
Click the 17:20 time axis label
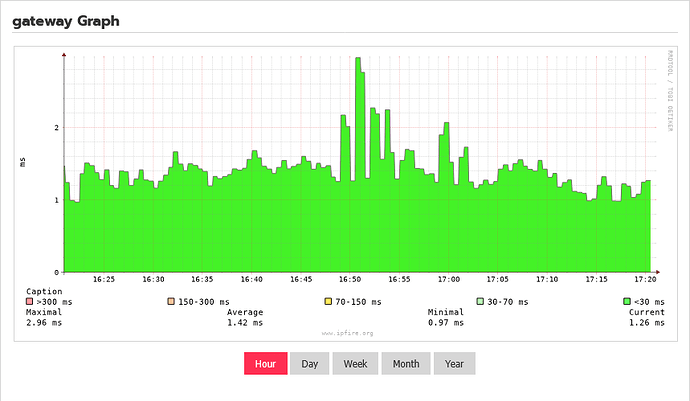tap(645, 279)
